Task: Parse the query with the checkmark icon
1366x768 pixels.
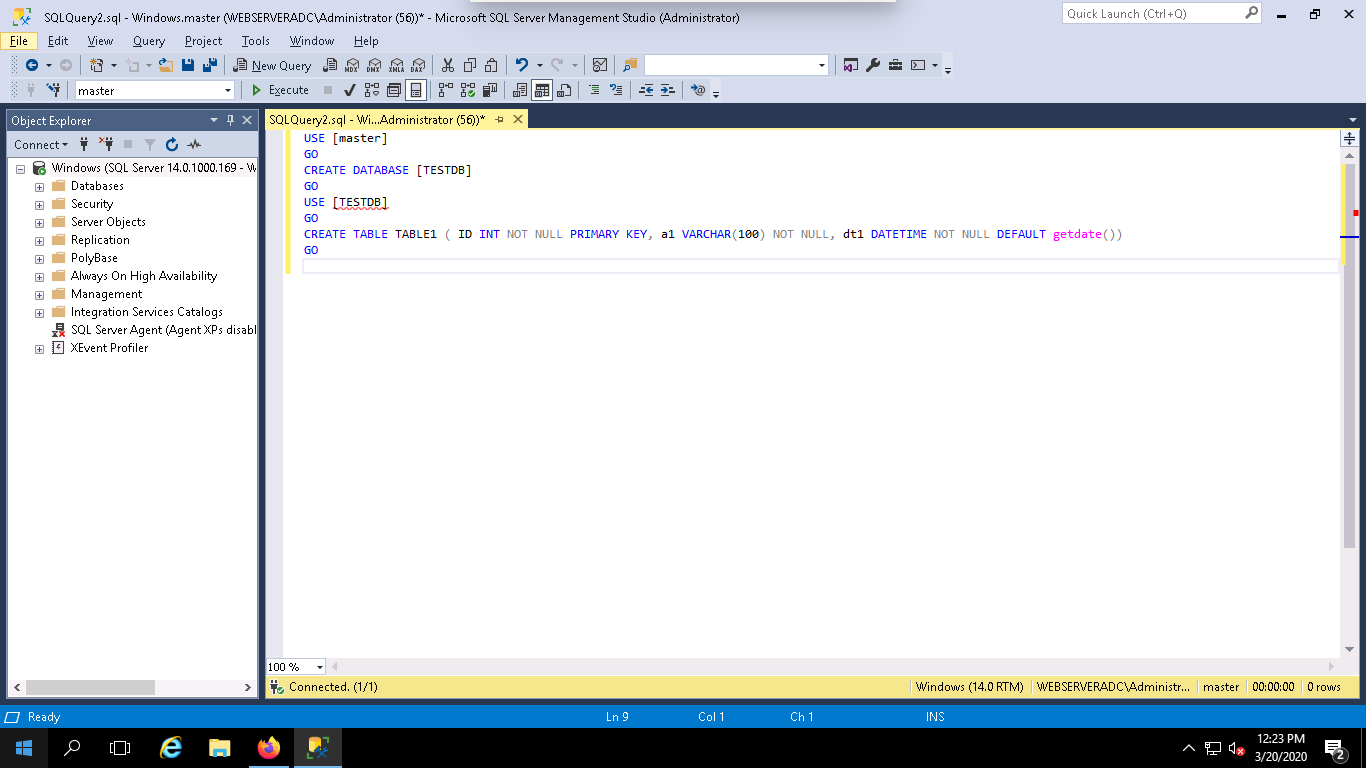Action: [x=350, y=90]
